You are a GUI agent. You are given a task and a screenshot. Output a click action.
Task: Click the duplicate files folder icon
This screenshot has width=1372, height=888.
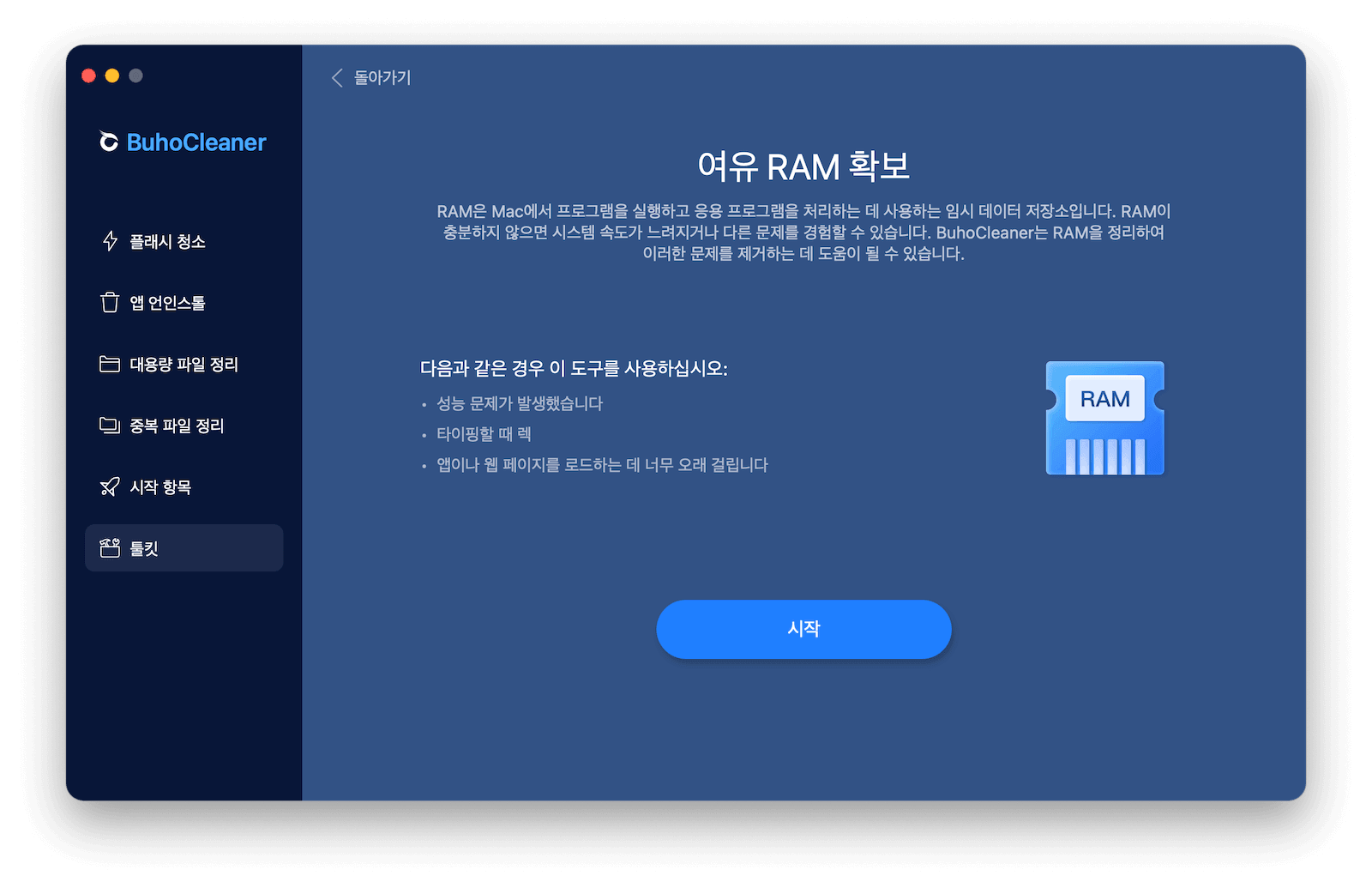click(110, 426)
